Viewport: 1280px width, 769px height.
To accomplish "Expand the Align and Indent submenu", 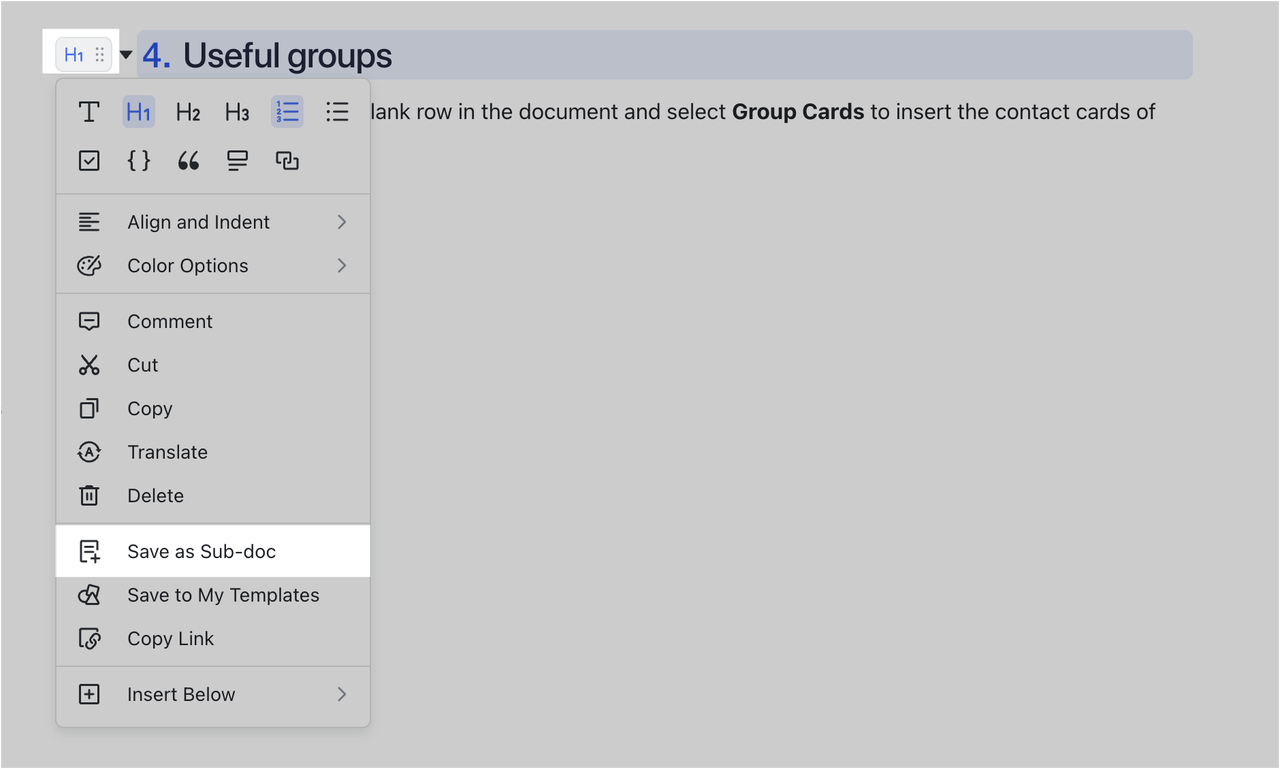I will tap(198, 221).
